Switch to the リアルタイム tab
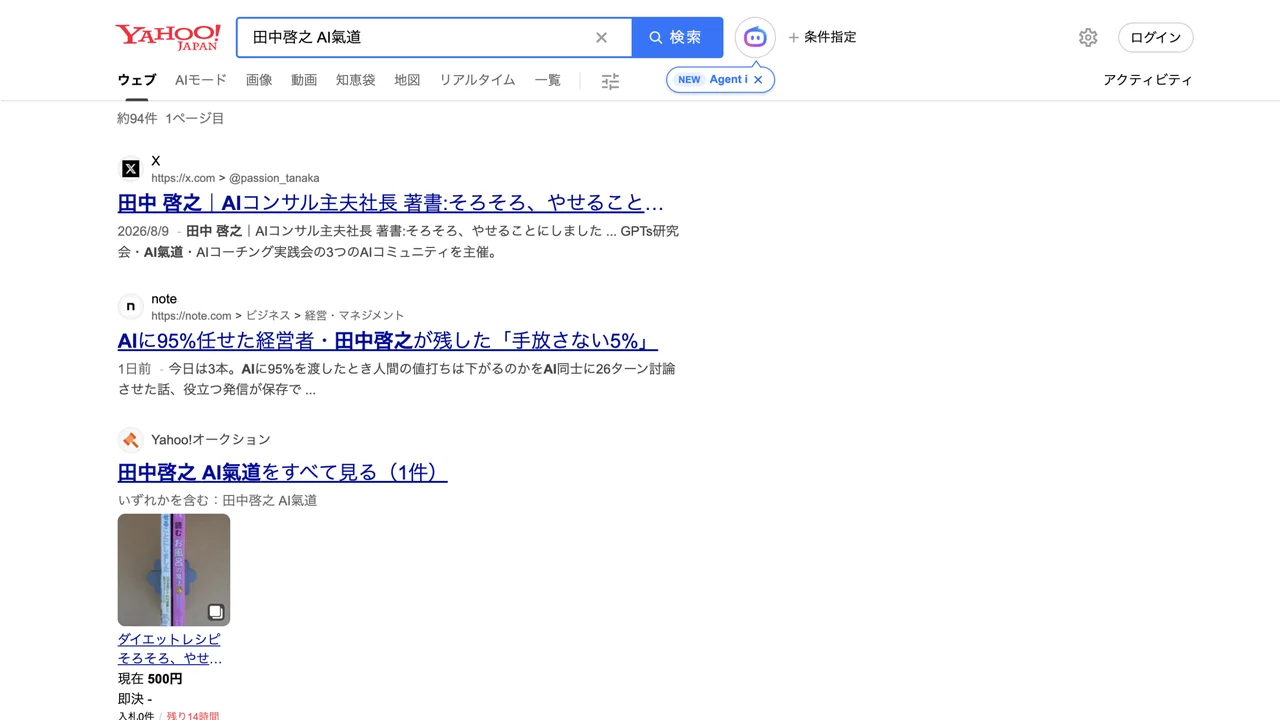This screenshot has height=720, width=1280. 477,80
